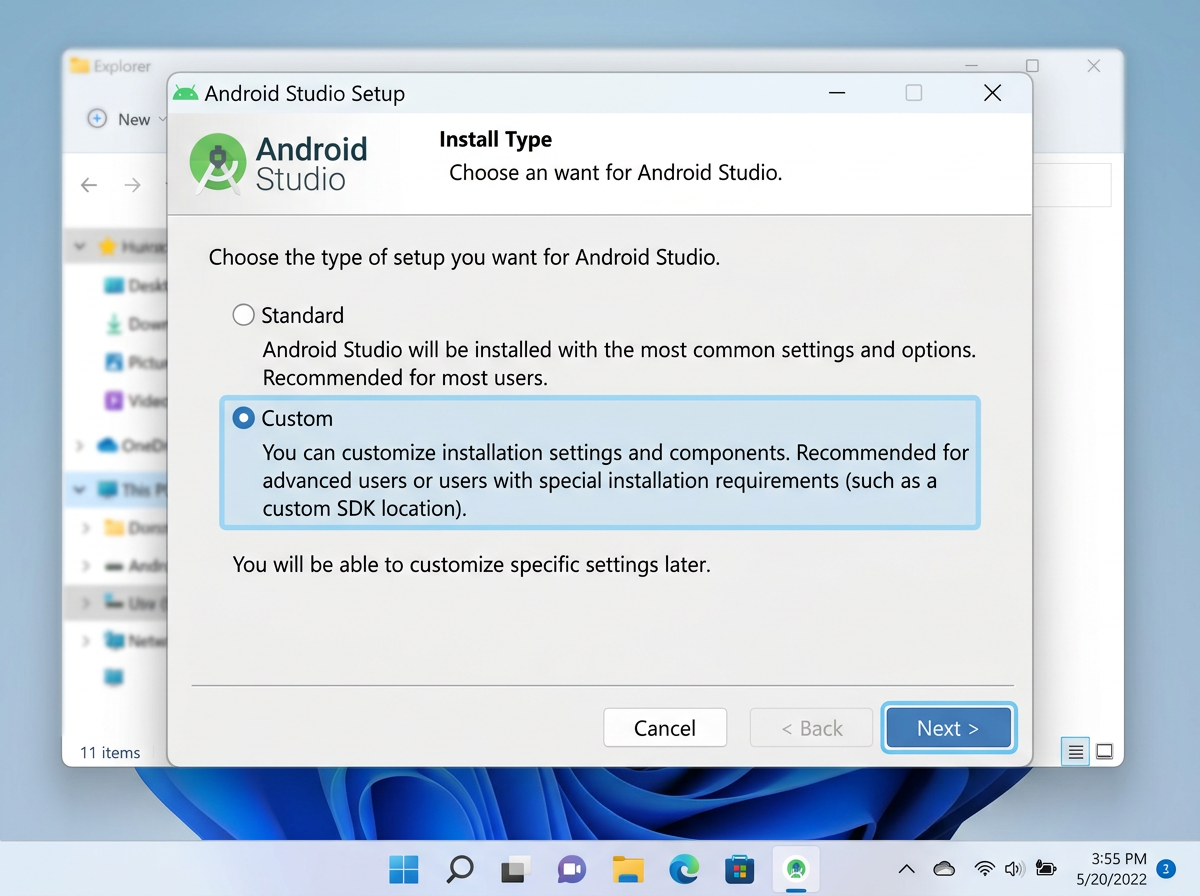Viewport: 1200px width, 896px height.
Task: Click the battery tray icon
Action: 1046,868
